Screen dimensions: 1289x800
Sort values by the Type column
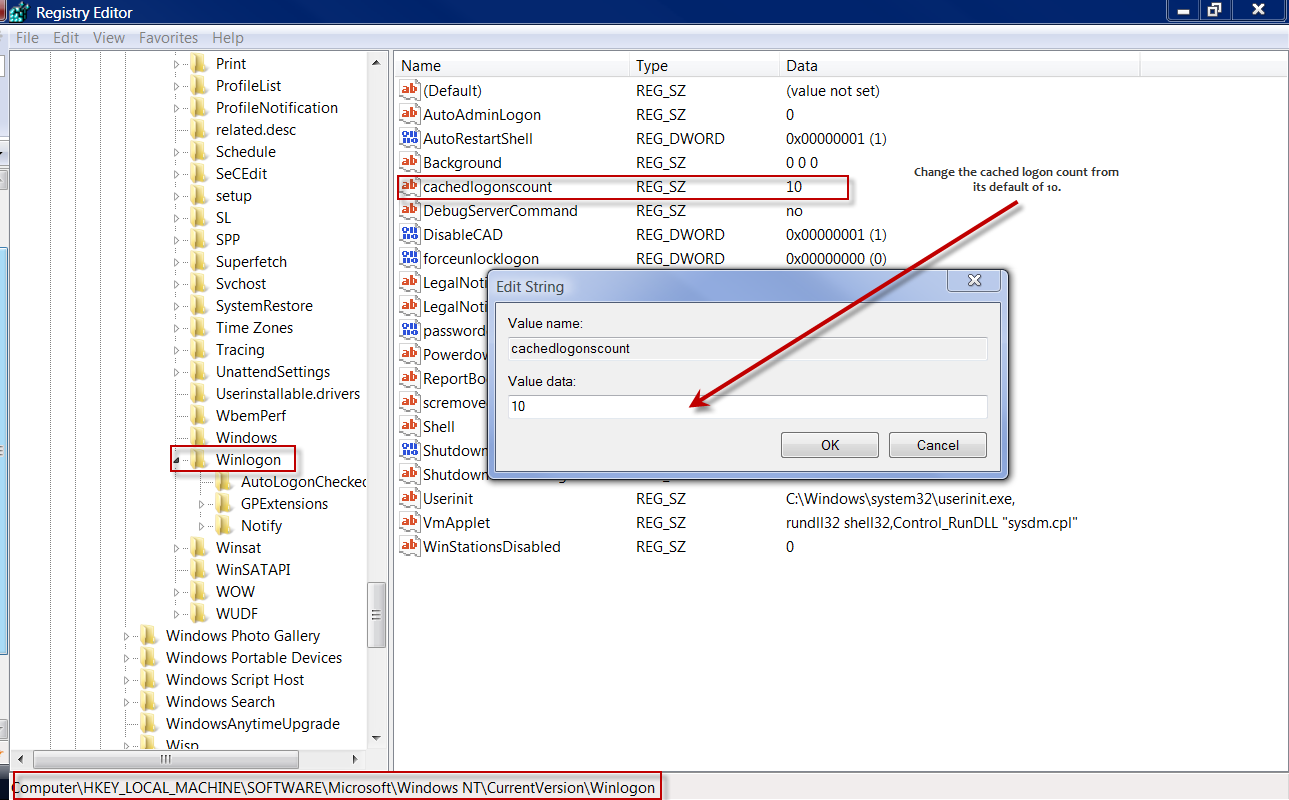(706, 66)
